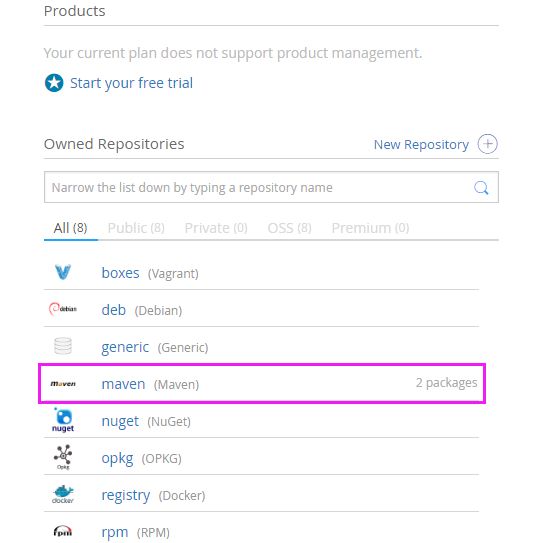This screenshot has height=543, width=535.
Task: Click the New Repository link
Action: tap(421, 144)
